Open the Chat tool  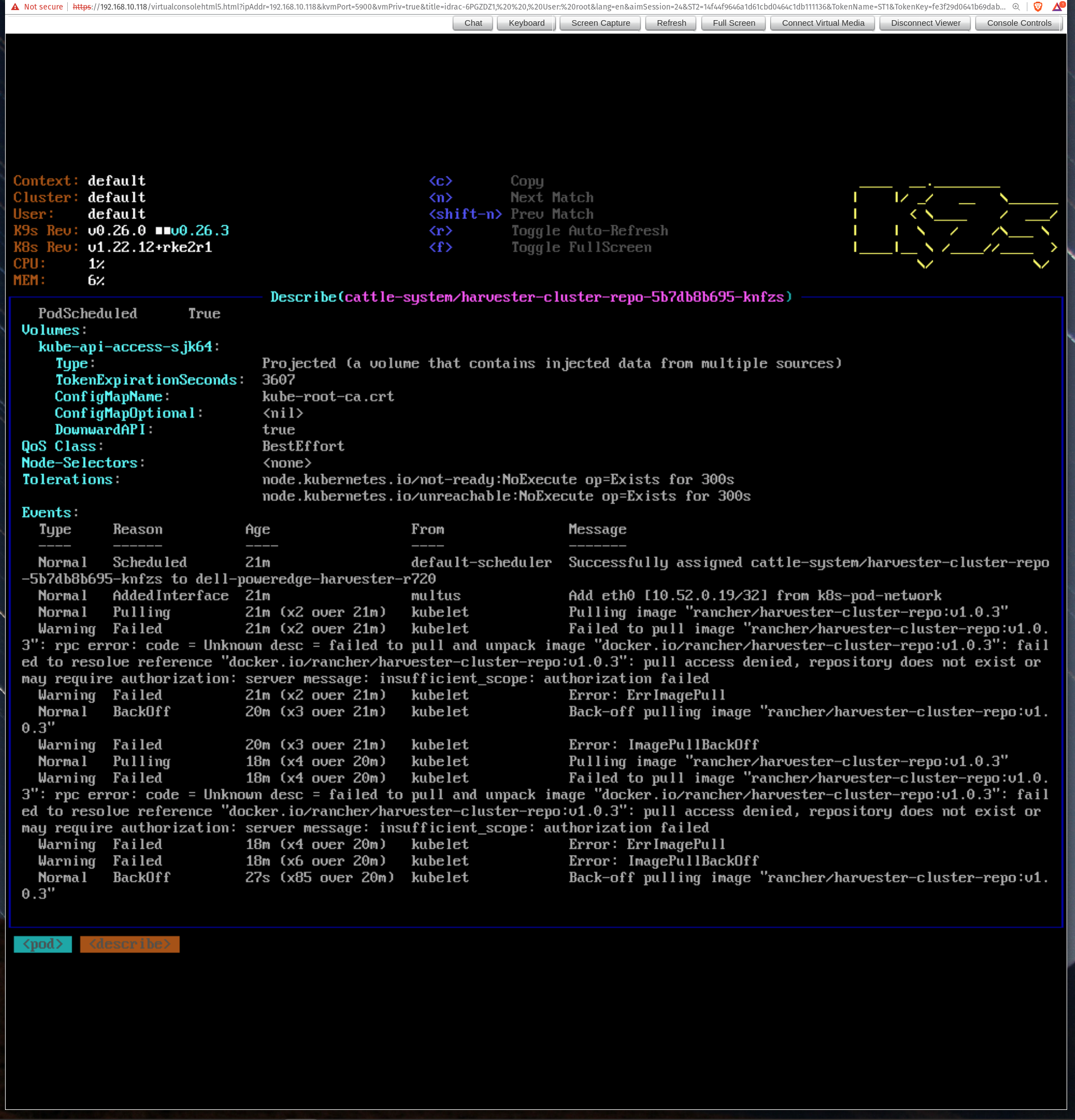[472, 23]
